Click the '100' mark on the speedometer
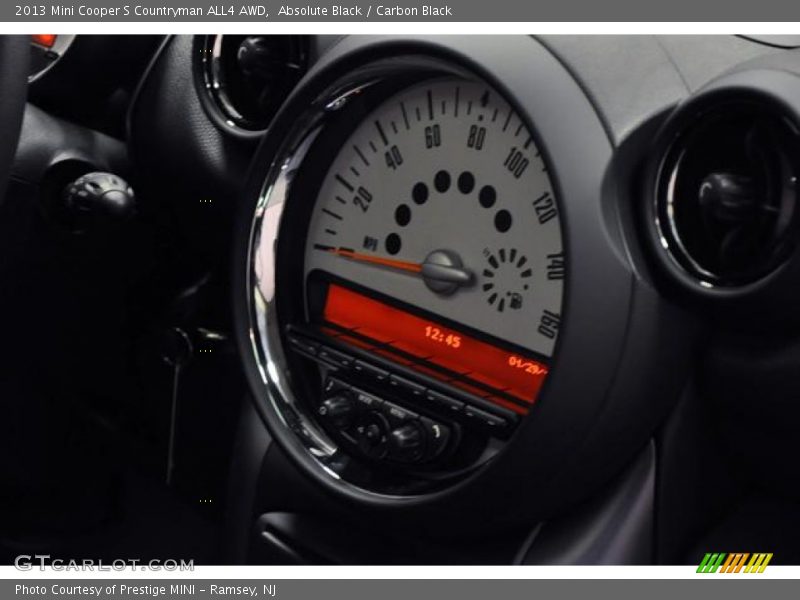 coord(516,162)
